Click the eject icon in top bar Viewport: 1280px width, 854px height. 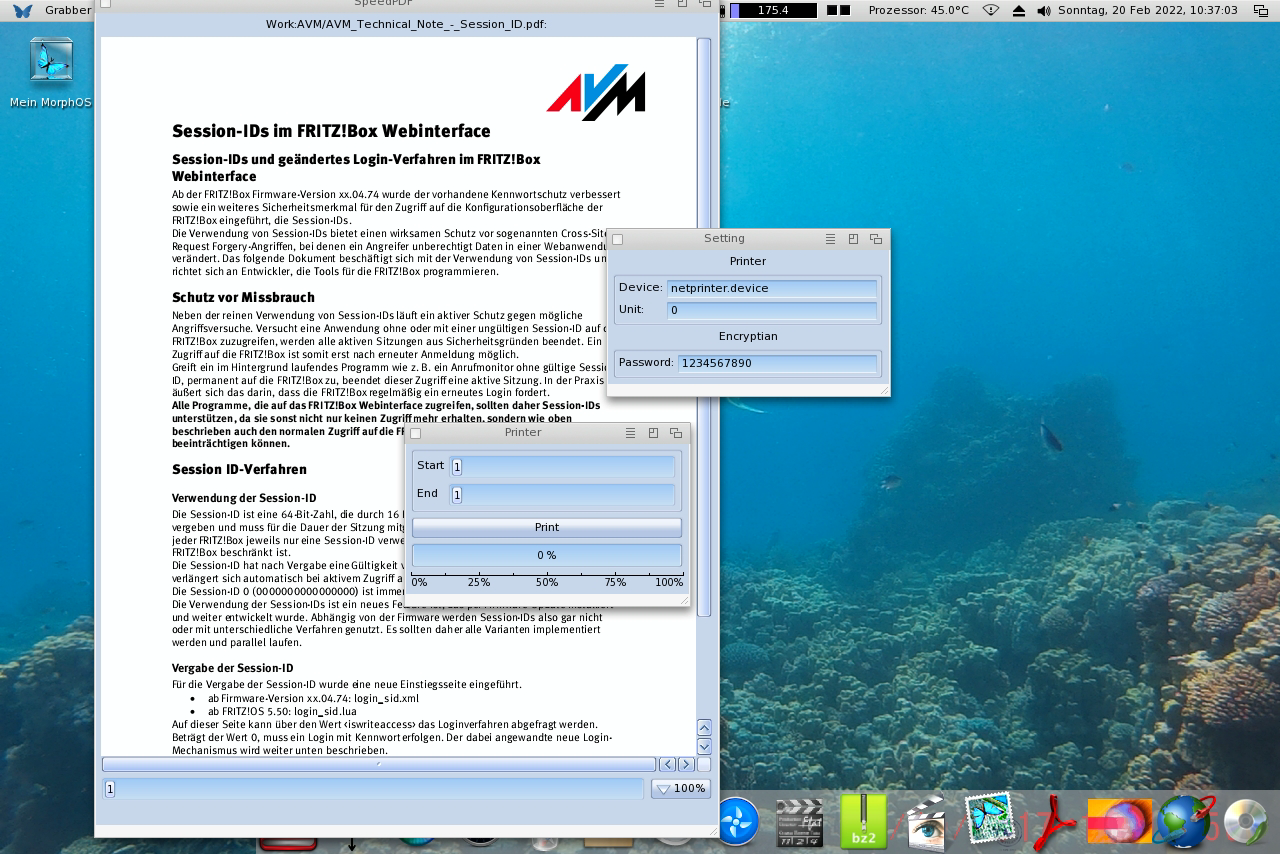coord(1019,10)
